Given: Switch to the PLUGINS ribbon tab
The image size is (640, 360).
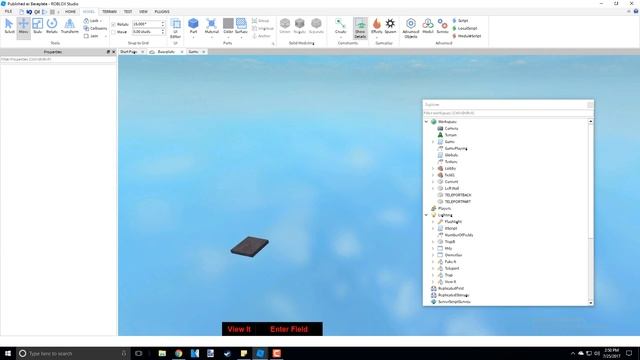Looking at the screenshot, I should pos(162,11).
